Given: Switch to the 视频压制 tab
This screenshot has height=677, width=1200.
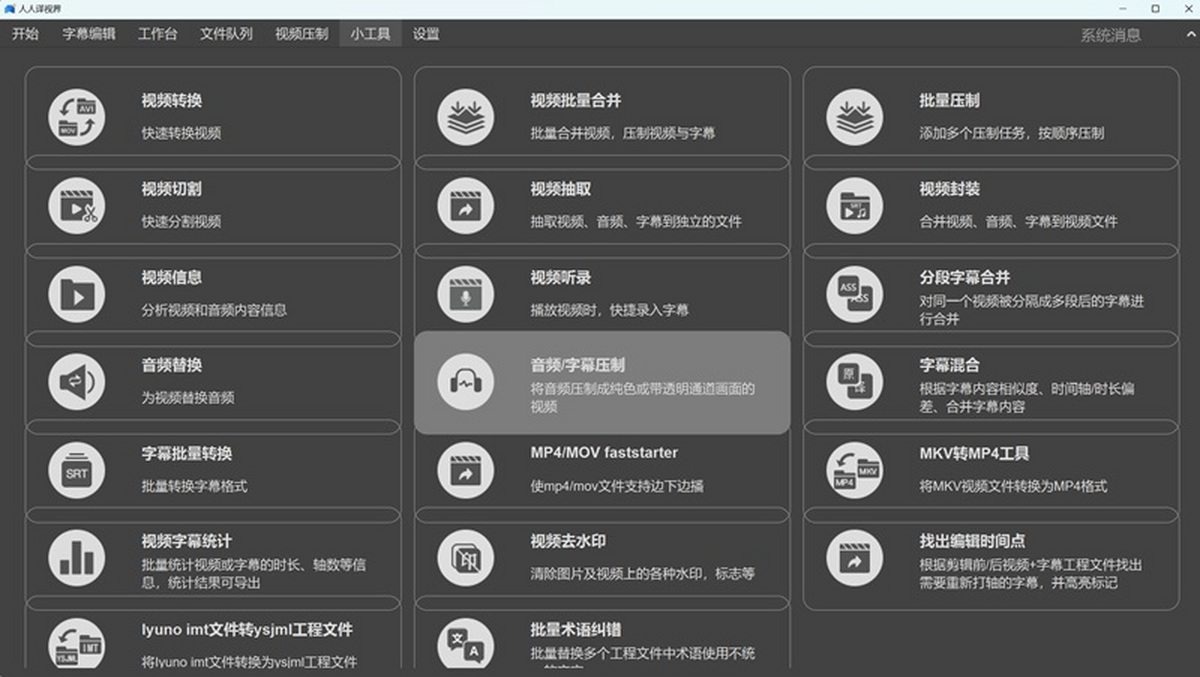Looking at the screenshot, I should pos(301,34).
